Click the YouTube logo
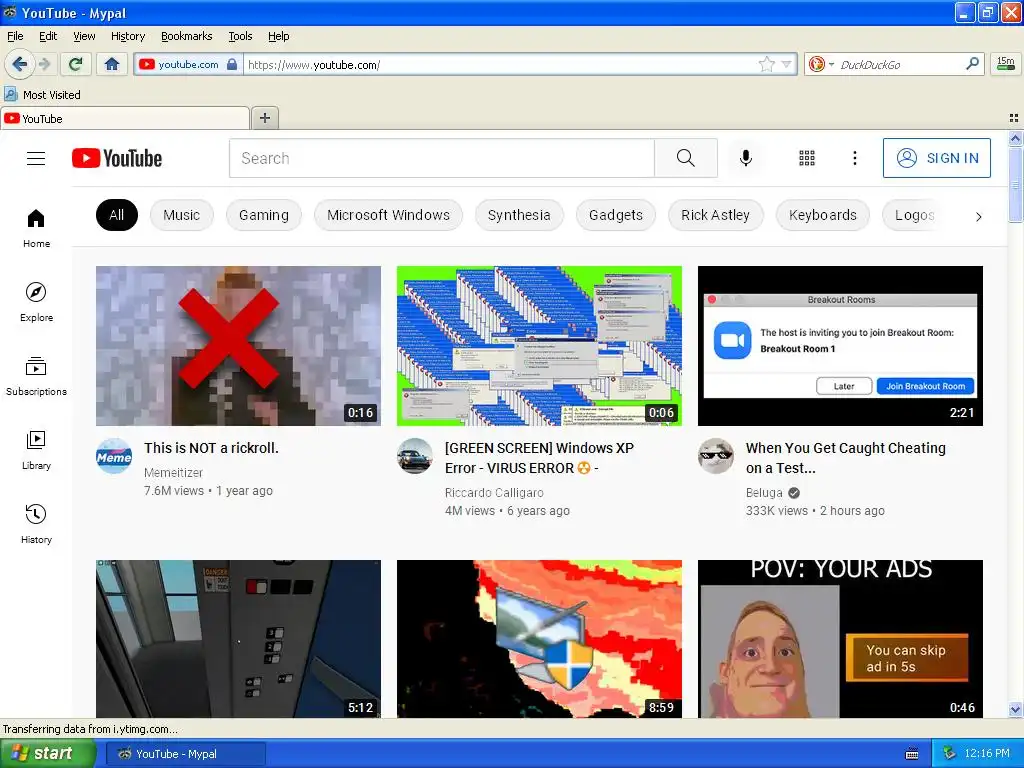The width and height of the screenshot is (1024, 768). click(x=117, y=158)
